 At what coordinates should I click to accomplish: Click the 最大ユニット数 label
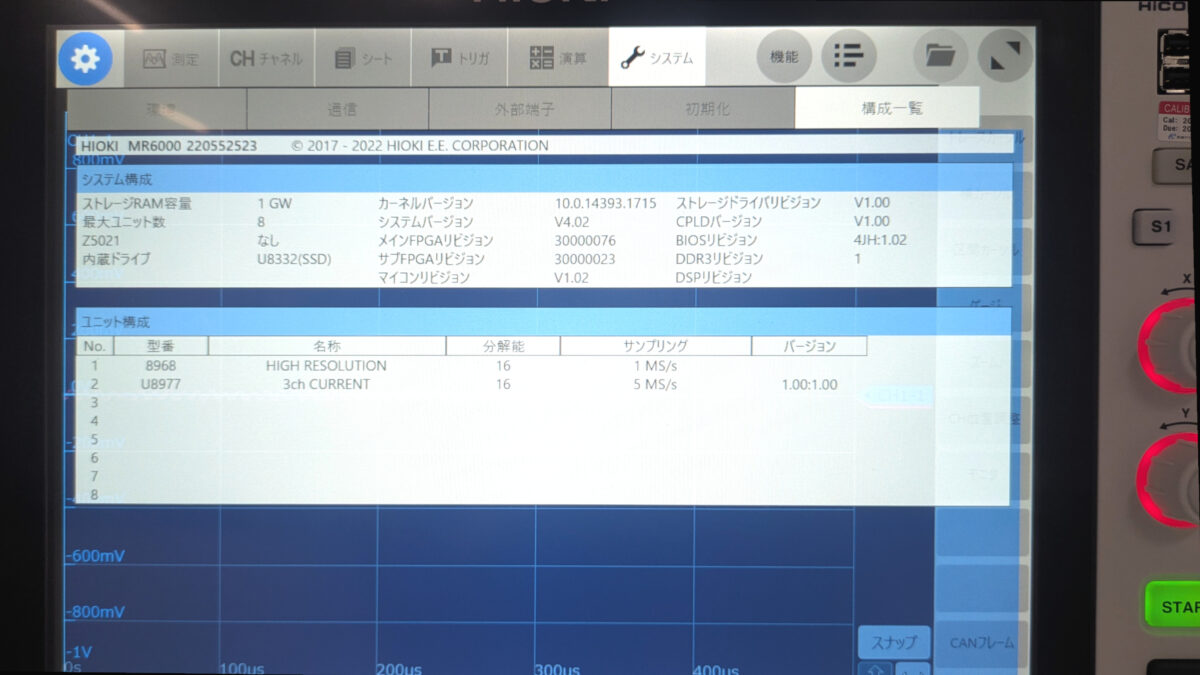123,222
